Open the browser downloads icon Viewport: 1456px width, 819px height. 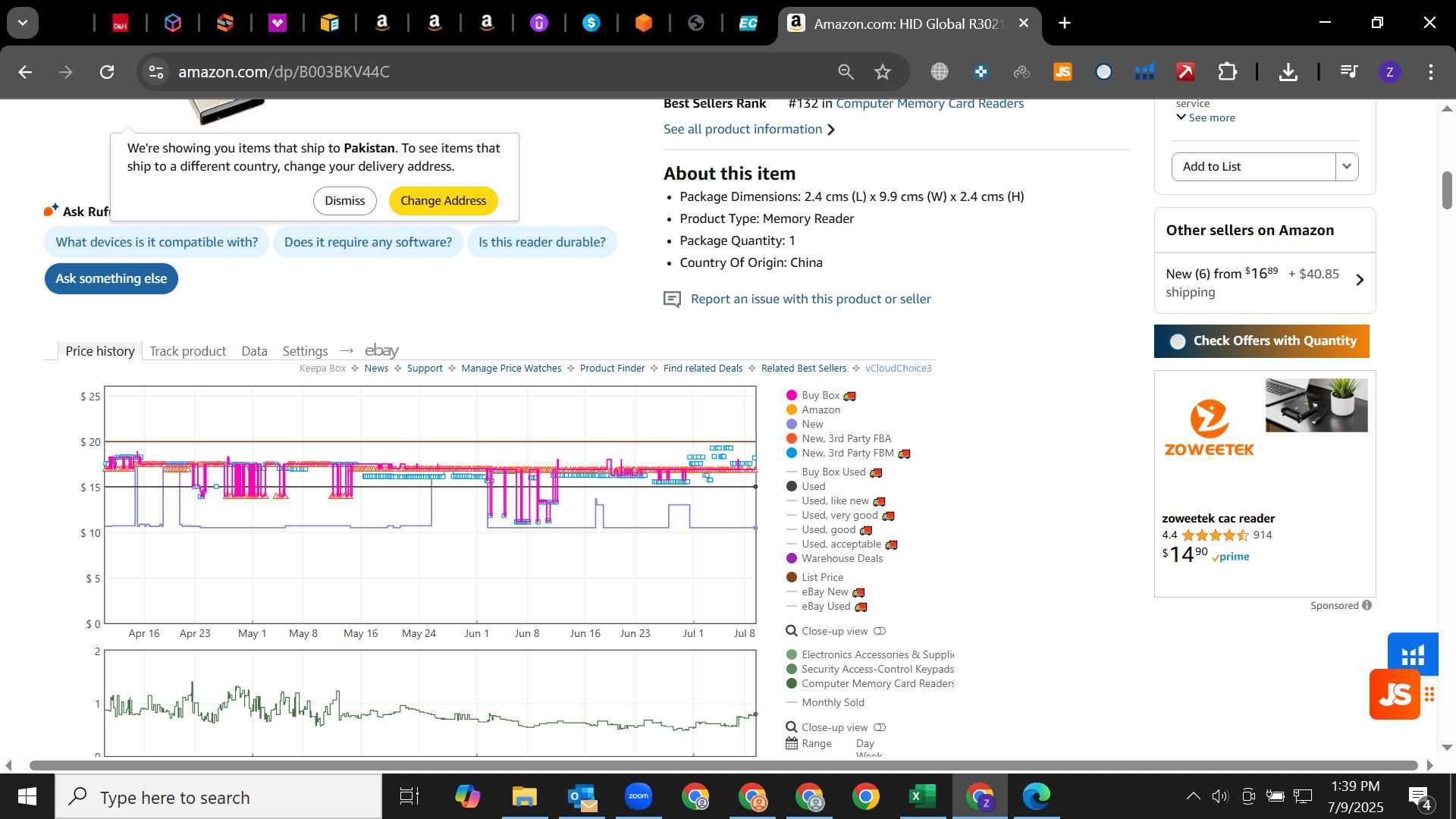[x=1288, y=72]
